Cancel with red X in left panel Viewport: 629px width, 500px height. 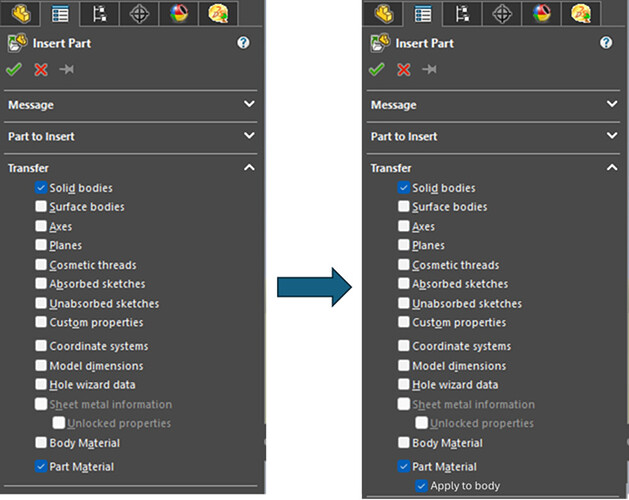41,69
